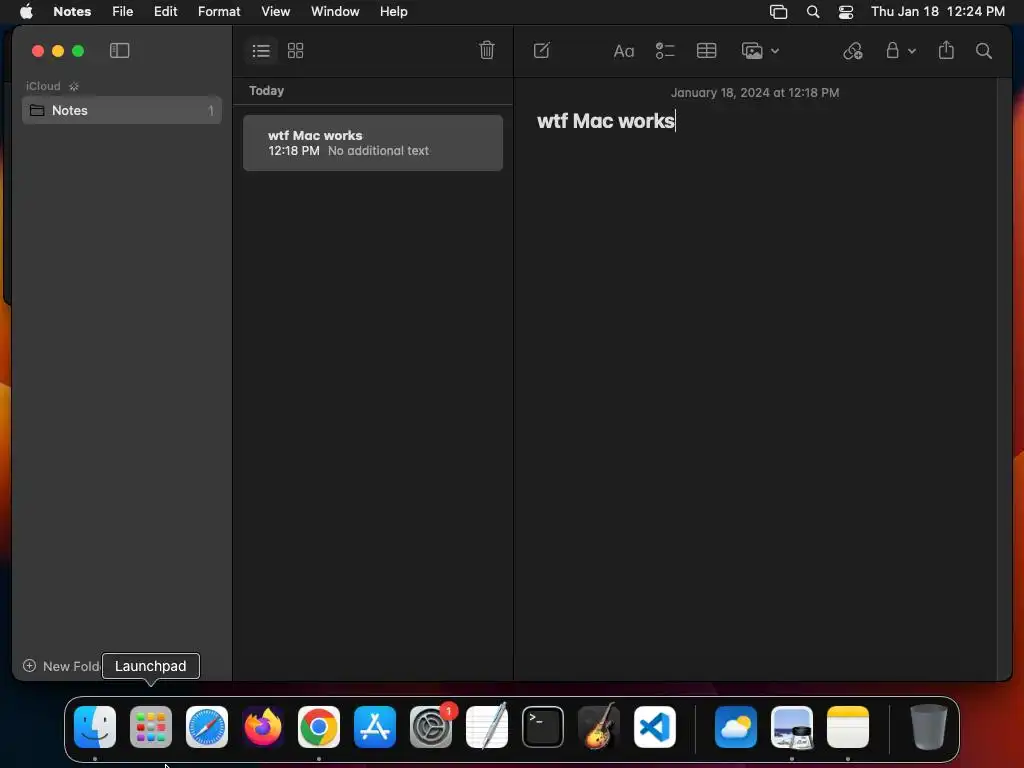This screenshot has height=768, width=1024.
Task: Open Stage Manager menu bar icon
Action: coord(778,12)
